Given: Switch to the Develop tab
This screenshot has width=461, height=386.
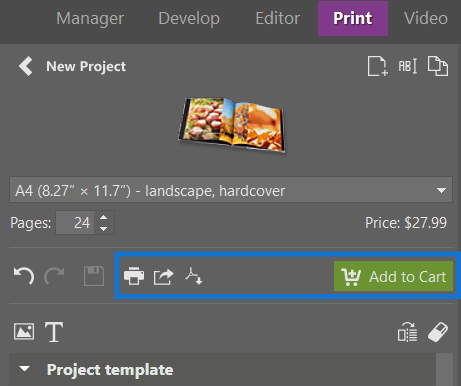Looking at the screenshot, I should click(x=189, y=18).
